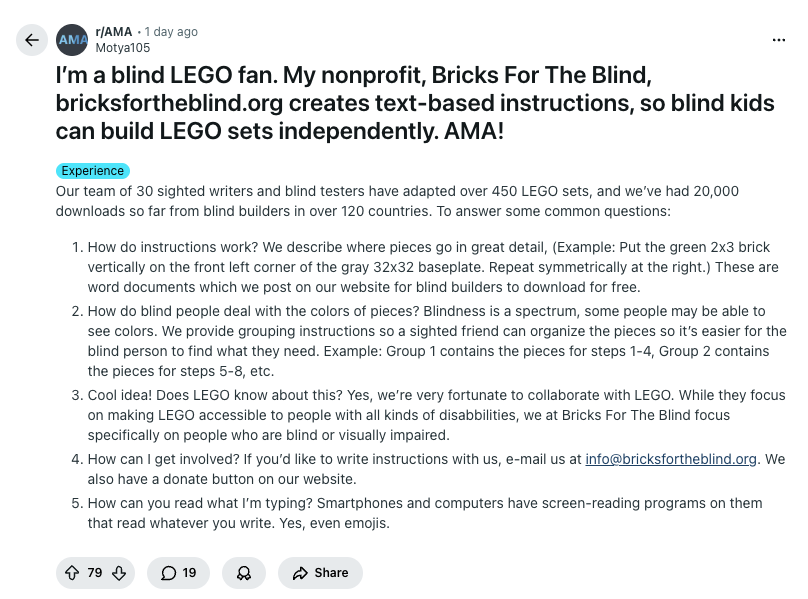Click the cyan Experience flair pill
808x599 pixels.
pos(92,170)
